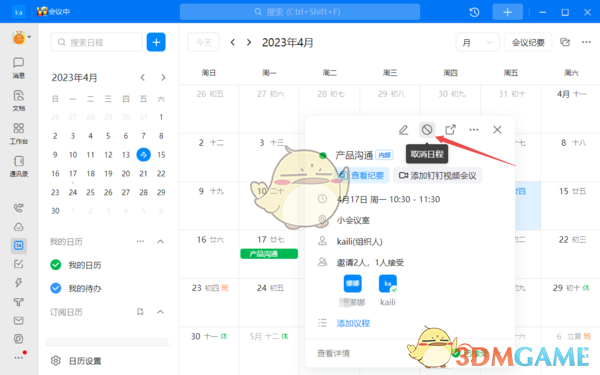Screen dimensions: 600x375
Task: Toggle the 我的日历 calendar checkbox
Action: click(56, 265)
